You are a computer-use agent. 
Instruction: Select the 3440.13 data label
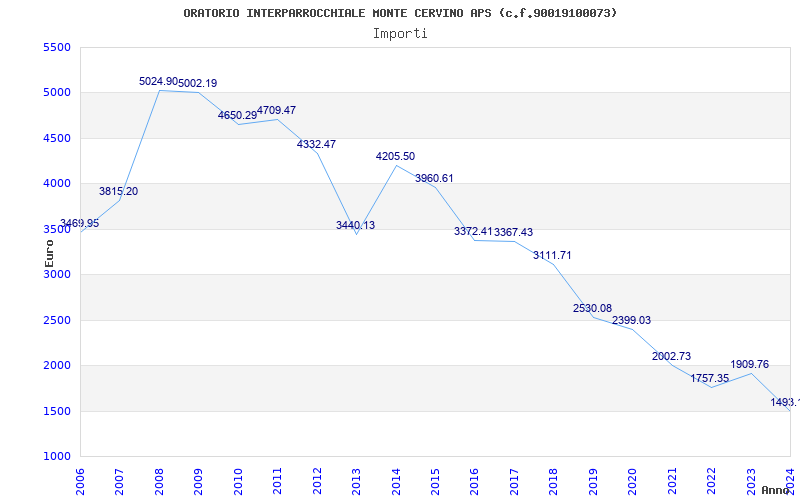(x=356, y=225)
